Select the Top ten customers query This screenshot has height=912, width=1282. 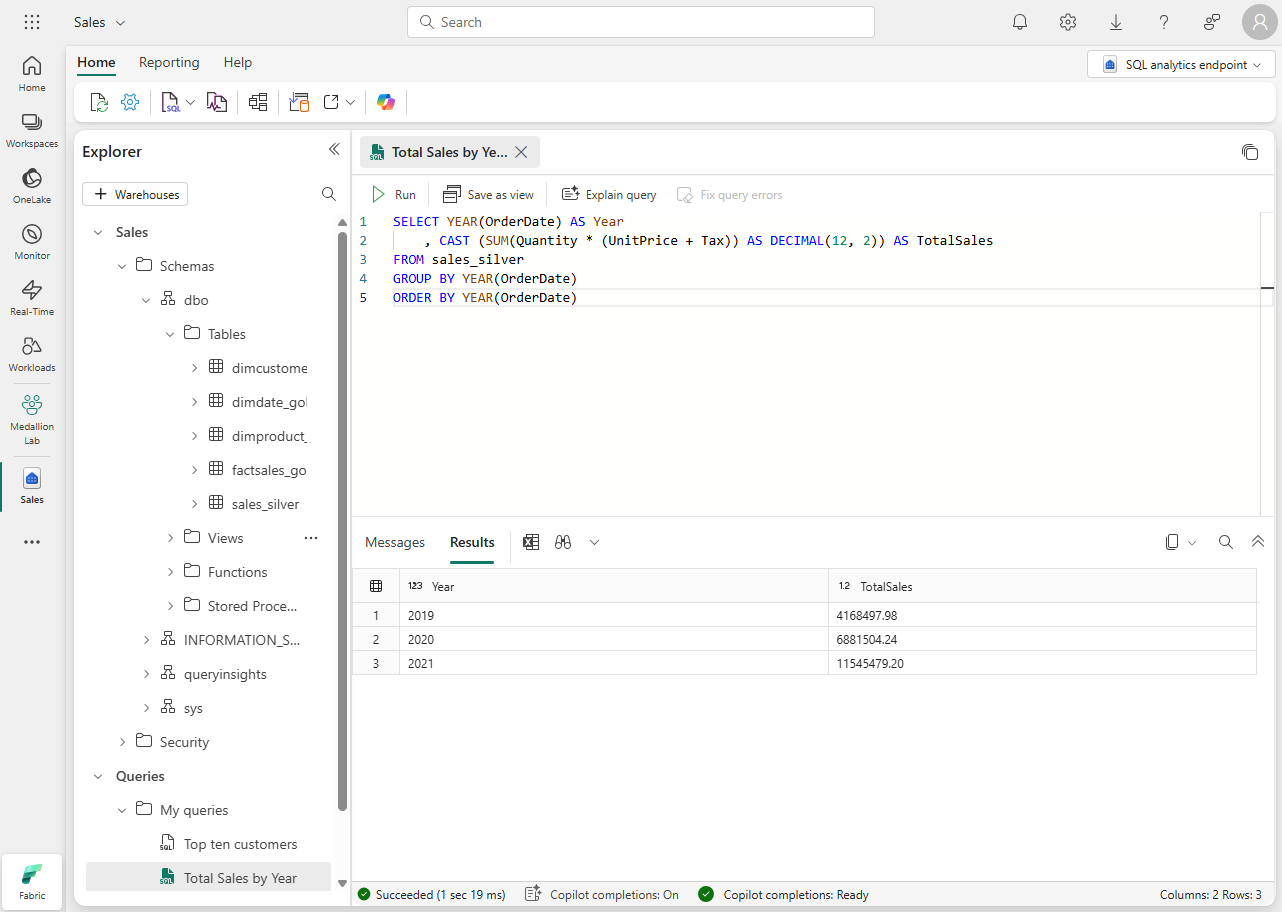click(x=239, y=843)
